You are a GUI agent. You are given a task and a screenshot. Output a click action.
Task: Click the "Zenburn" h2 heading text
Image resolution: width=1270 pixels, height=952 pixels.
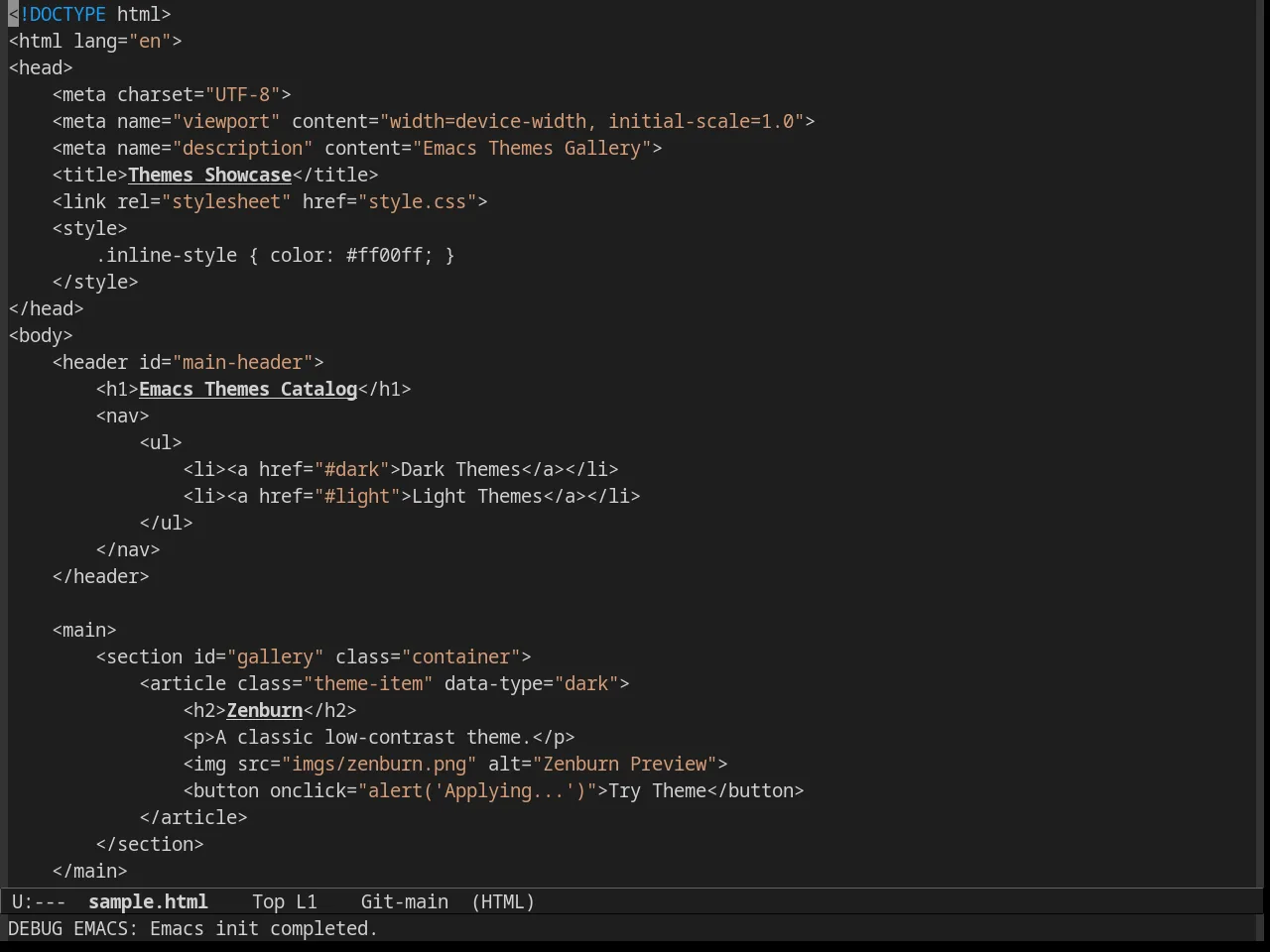[264, 710]
